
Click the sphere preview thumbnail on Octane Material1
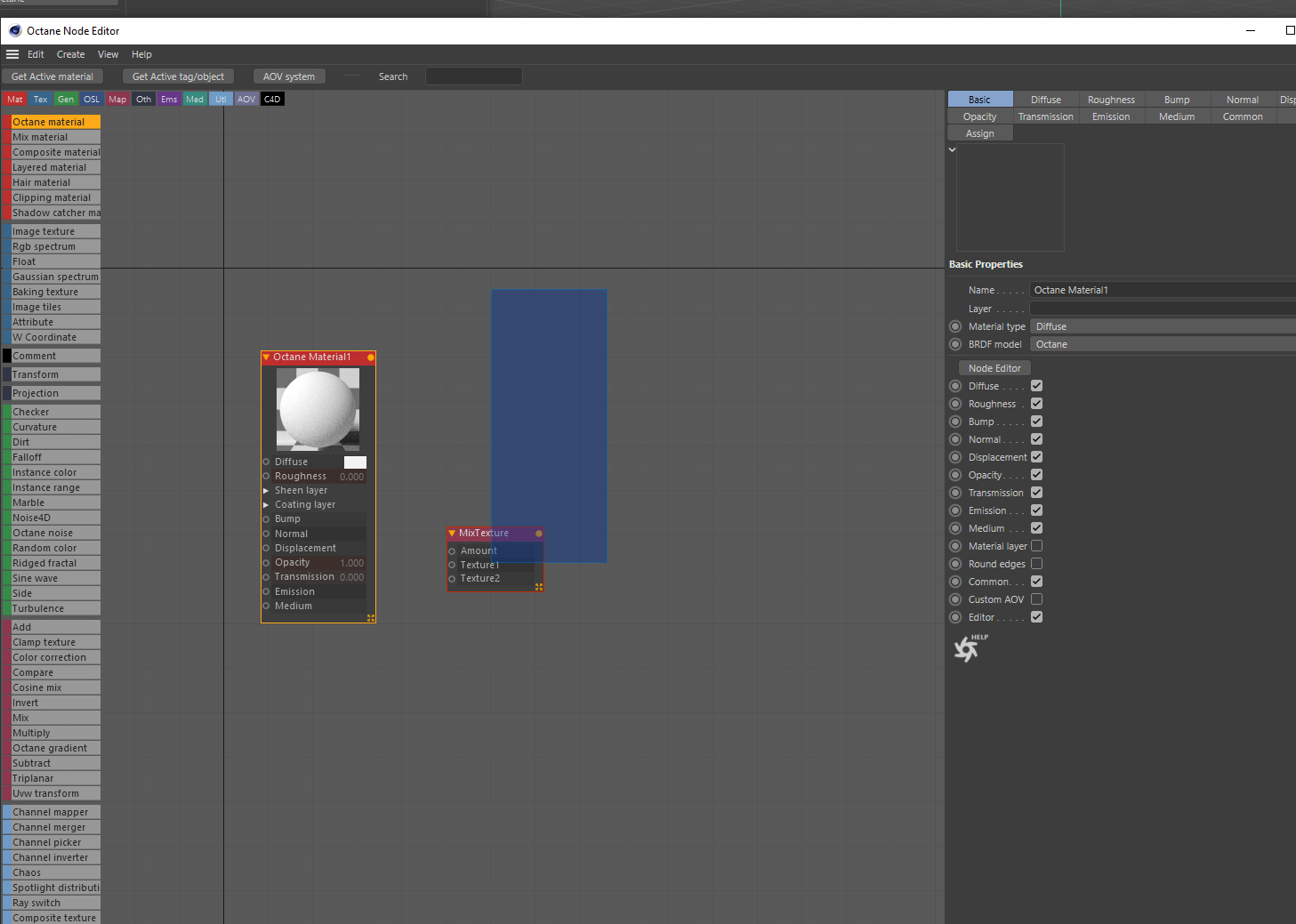tap(318, 409)
